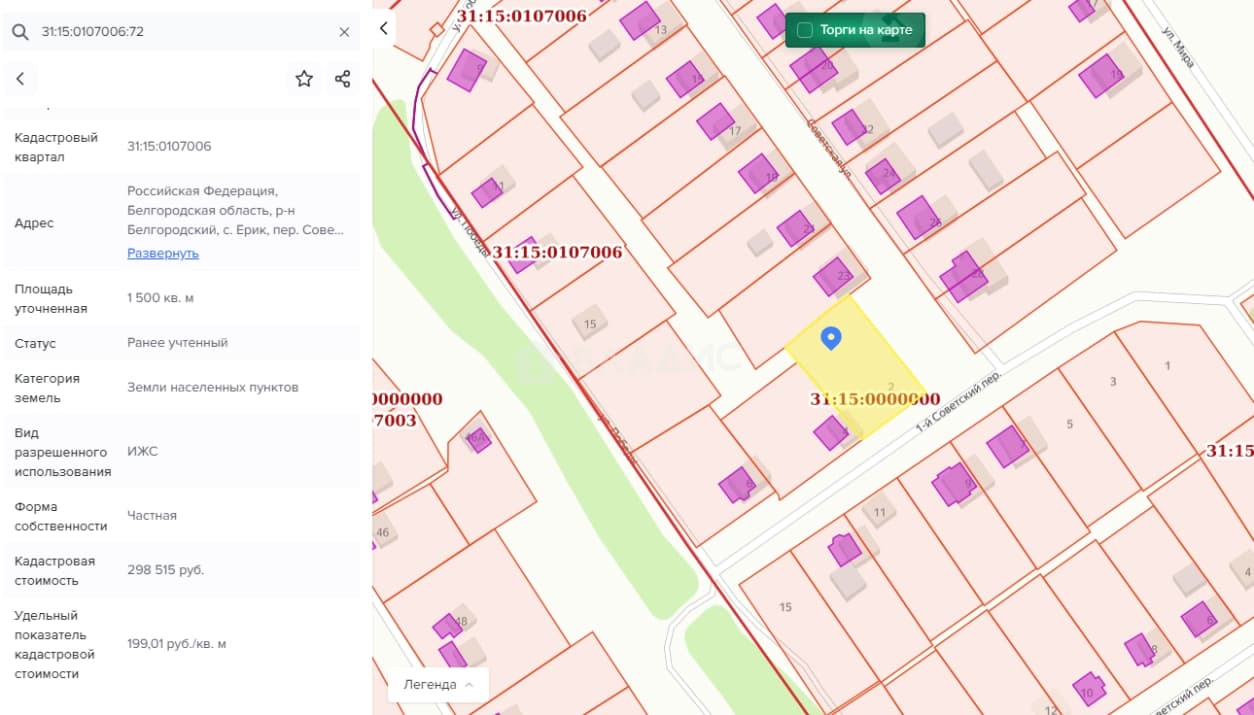This screenshot has width=1254, height=715.
Task: Click the map parcel numbered 1
Action: 1167,366
